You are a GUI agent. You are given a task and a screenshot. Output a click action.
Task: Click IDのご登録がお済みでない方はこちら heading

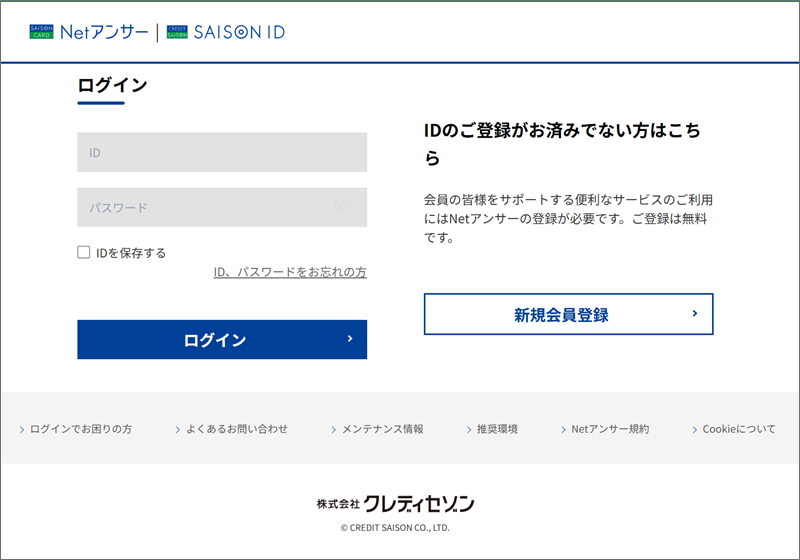pos(562,144)
